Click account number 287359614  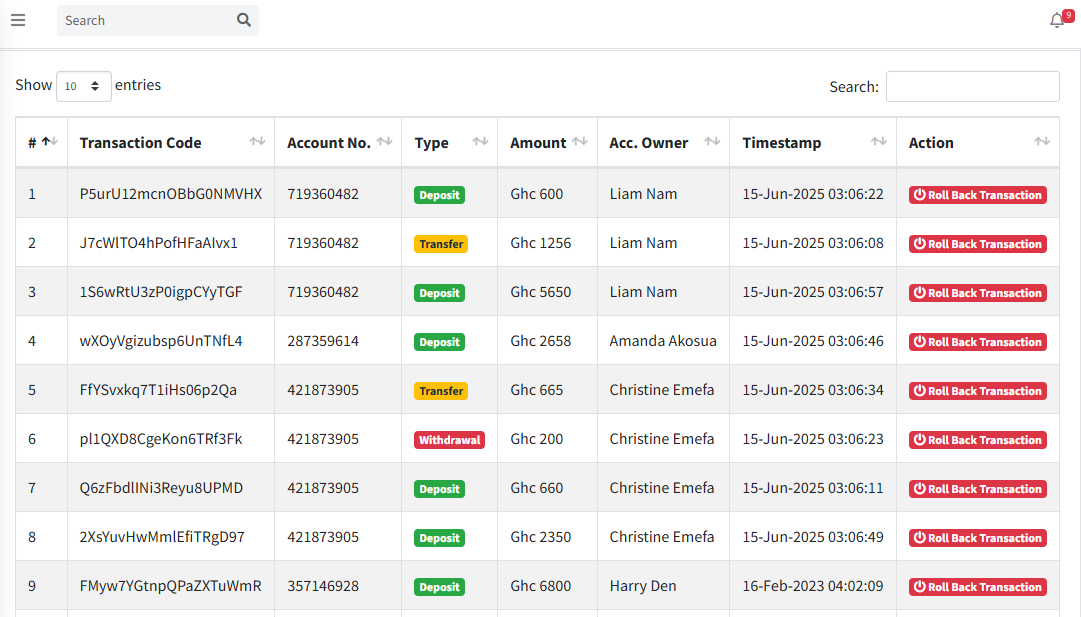tap(323, 341)
